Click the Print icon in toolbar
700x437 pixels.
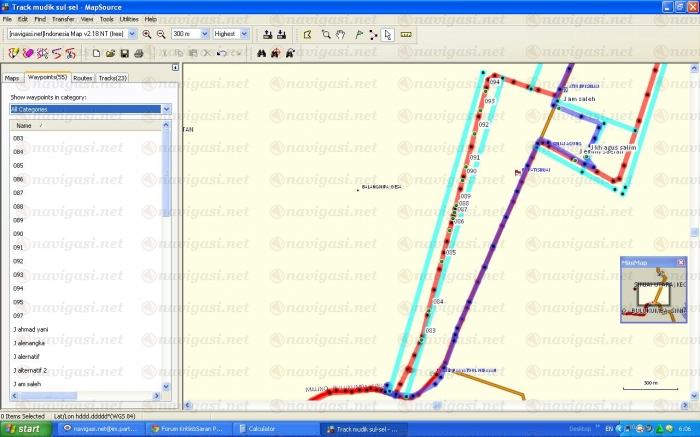(x=138, y=52)
